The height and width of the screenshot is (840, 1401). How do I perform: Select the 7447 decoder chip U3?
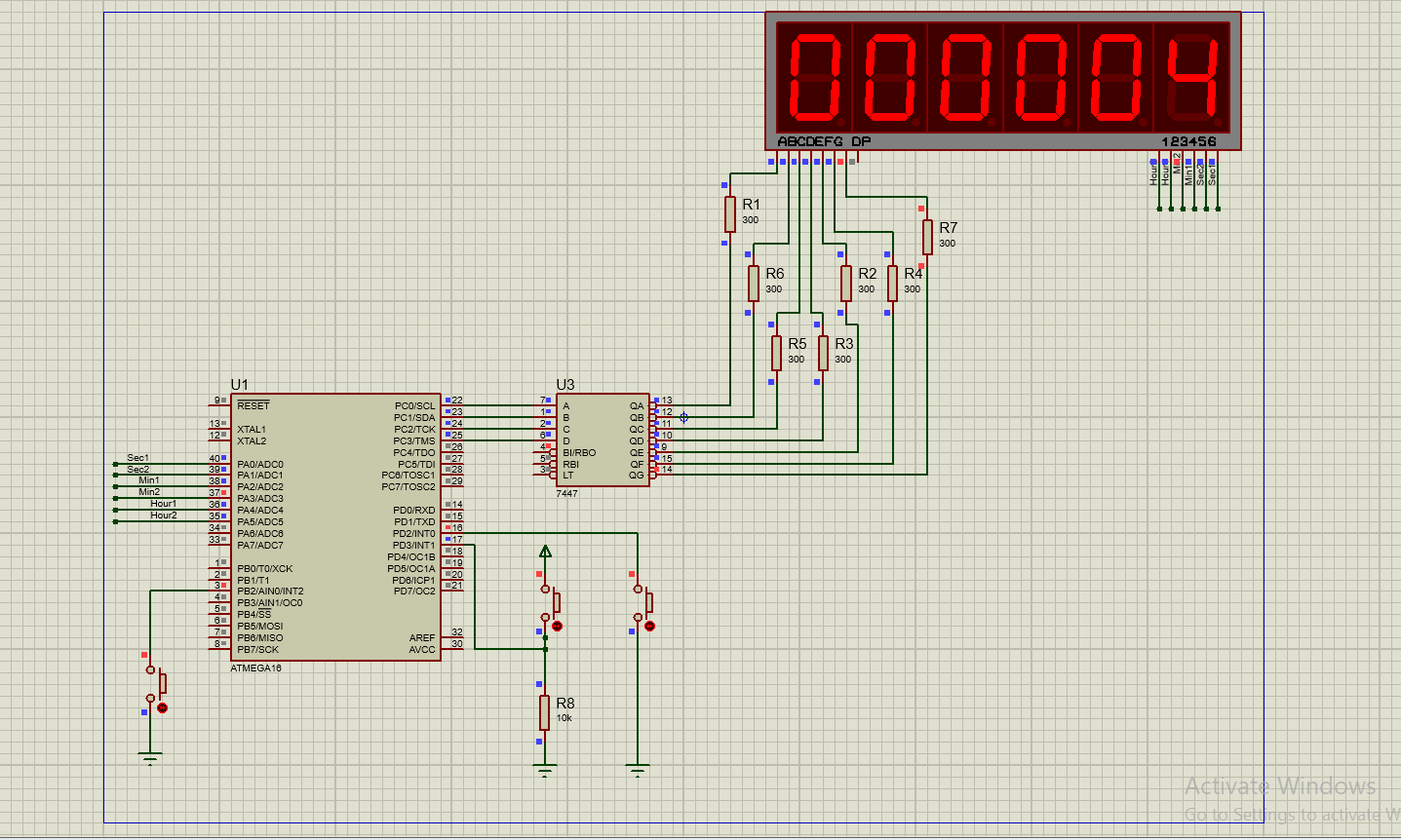603,440
